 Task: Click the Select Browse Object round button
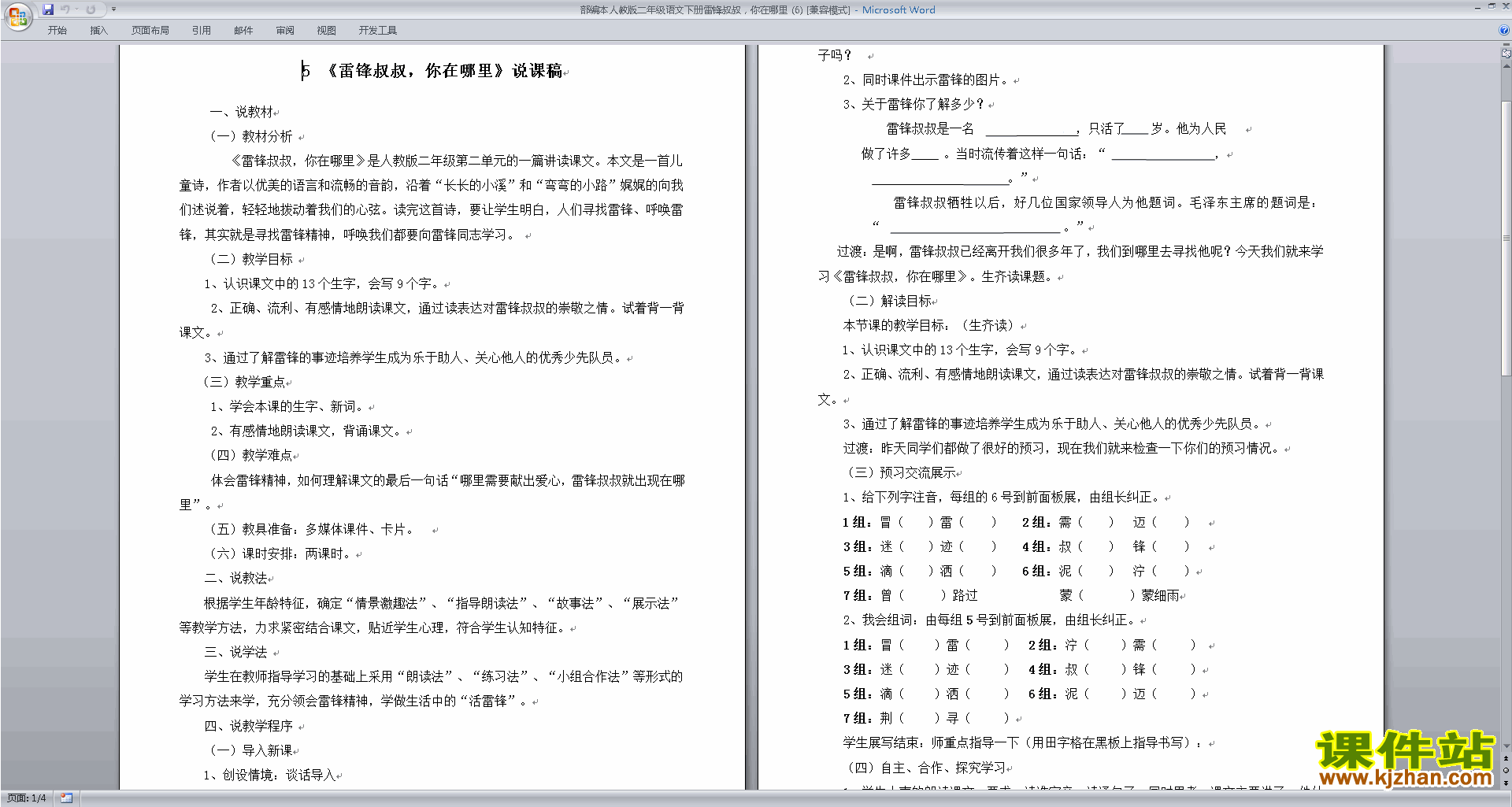tap(1506, 770)
